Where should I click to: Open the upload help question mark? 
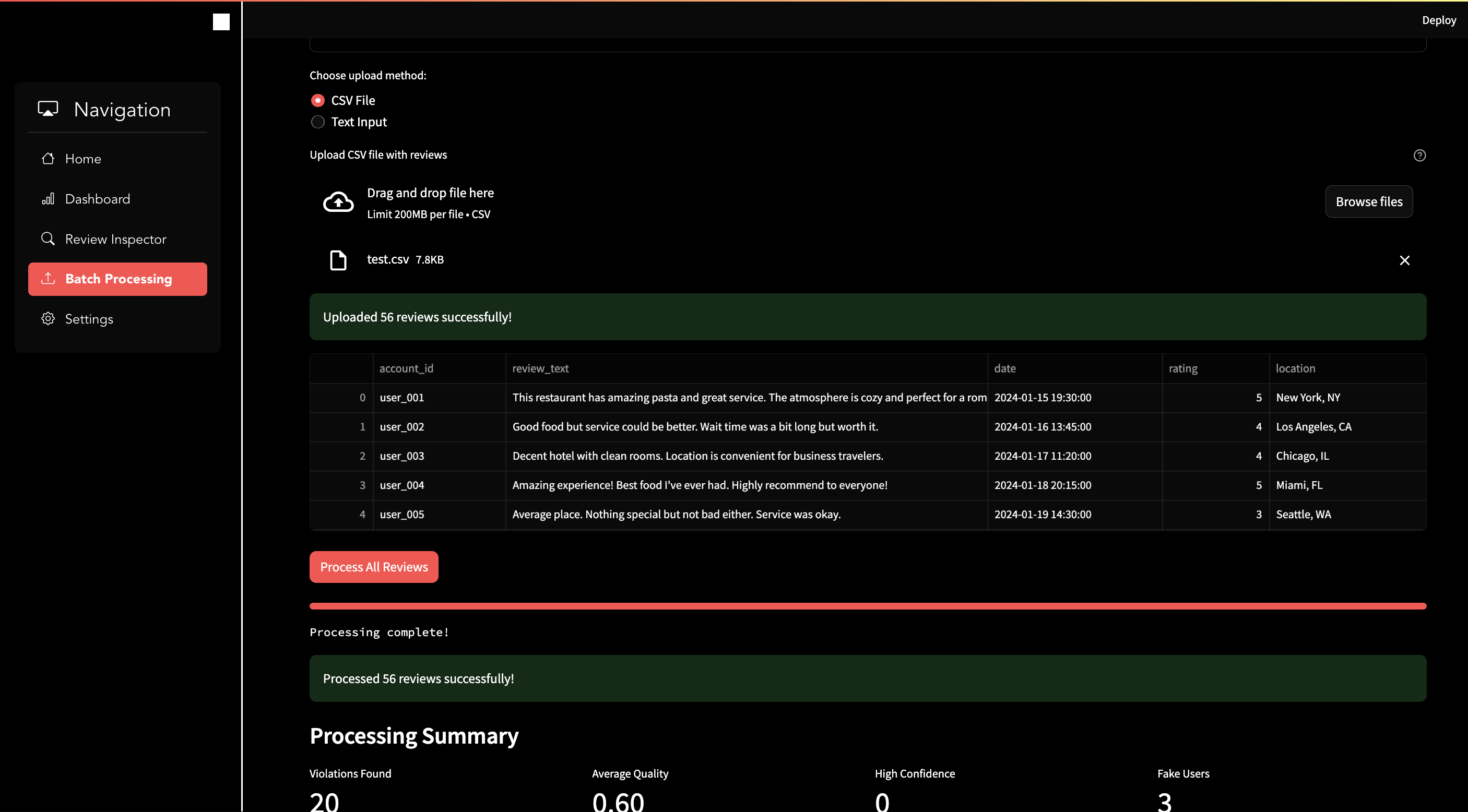tap(1419, 155)
